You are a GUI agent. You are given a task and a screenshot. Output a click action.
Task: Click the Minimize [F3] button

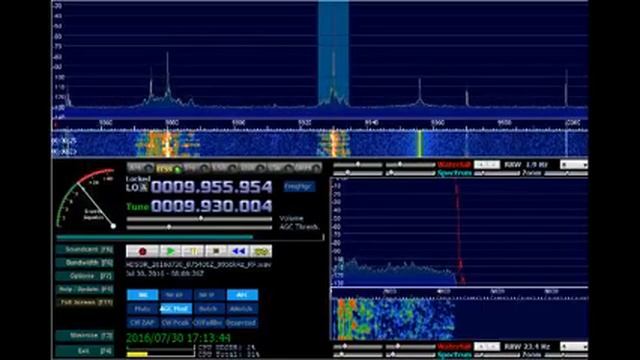(85, 336)
